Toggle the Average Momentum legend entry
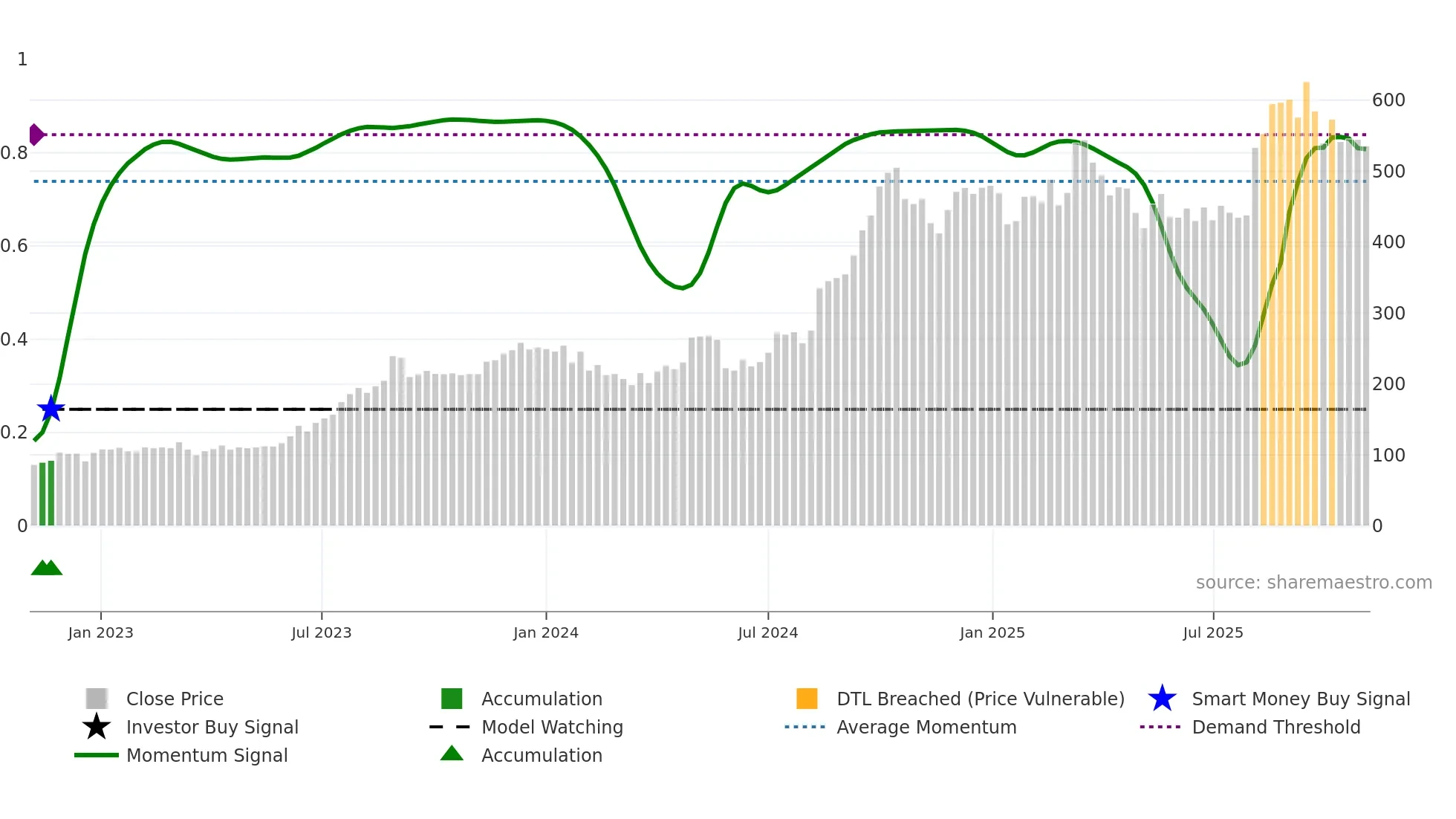 (926, 727)
